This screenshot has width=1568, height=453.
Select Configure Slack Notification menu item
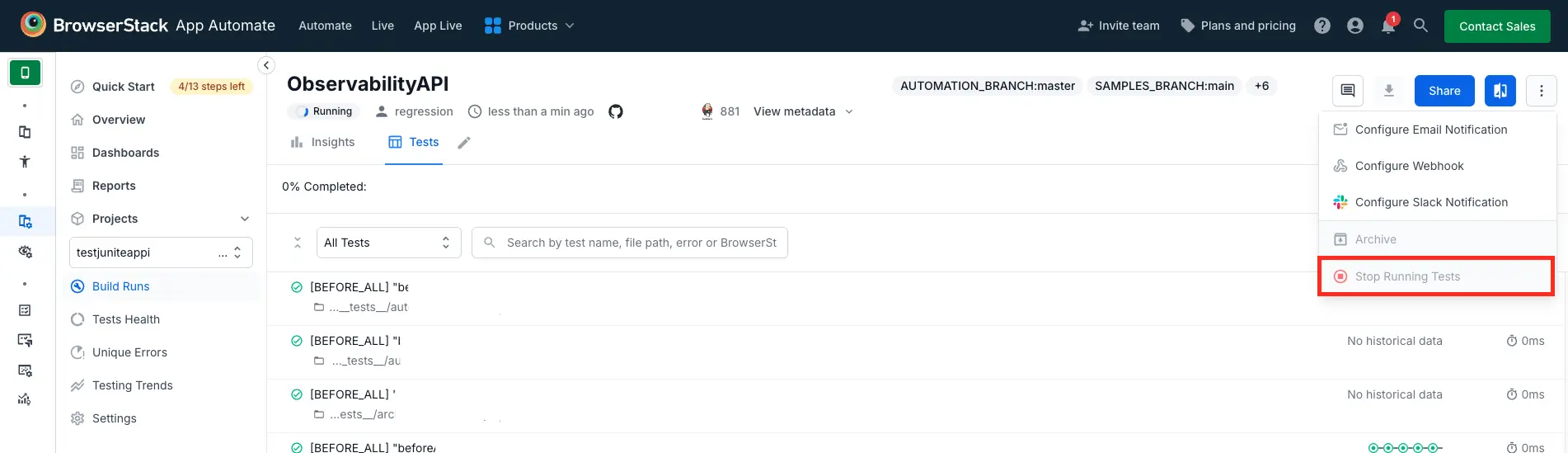click(1431, 202)
